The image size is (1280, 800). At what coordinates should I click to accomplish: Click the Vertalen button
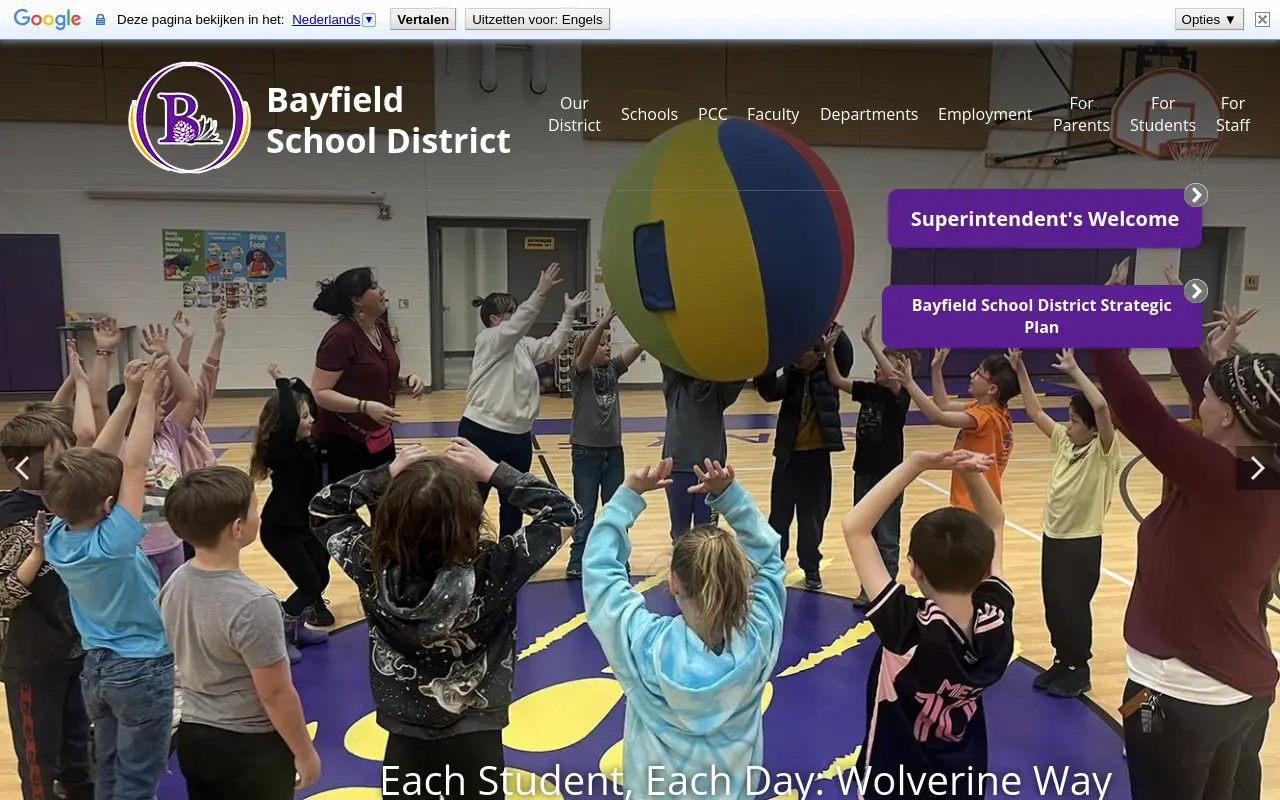[x=423, y=19]
